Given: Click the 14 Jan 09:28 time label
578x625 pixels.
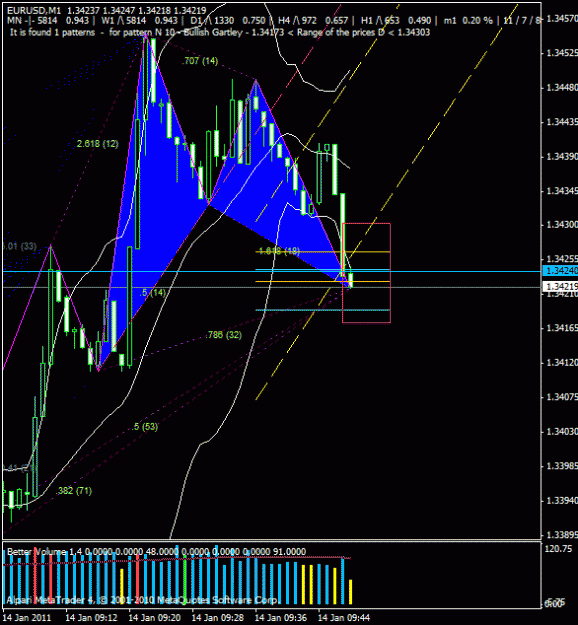Looking at the screenshot, I should coord(218,618).
